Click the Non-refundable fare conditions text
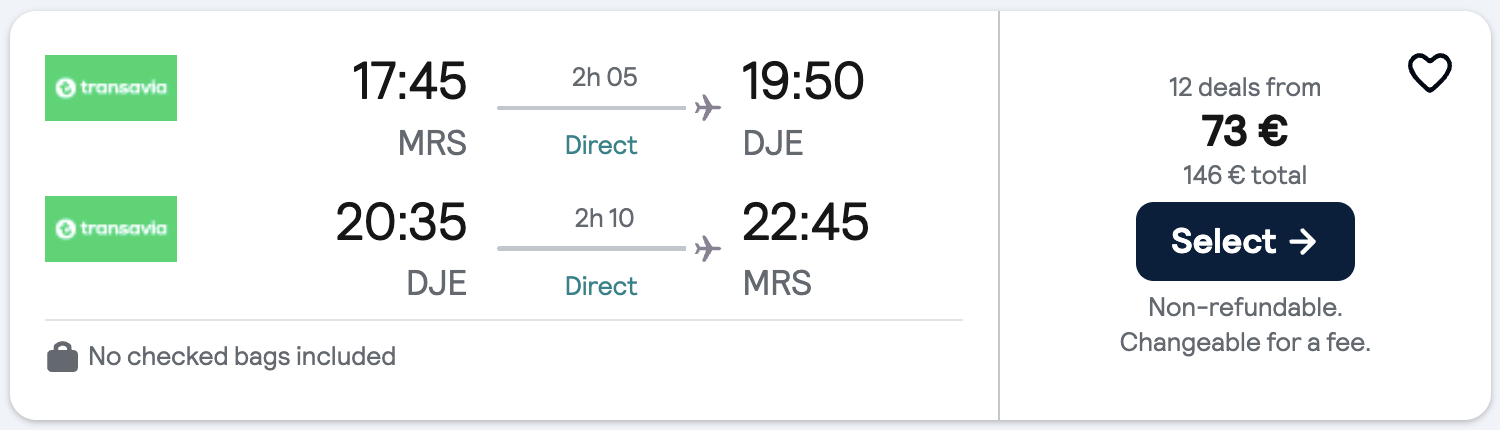The height and width of the screenshot is (430, 1500). coord(1244,307)
